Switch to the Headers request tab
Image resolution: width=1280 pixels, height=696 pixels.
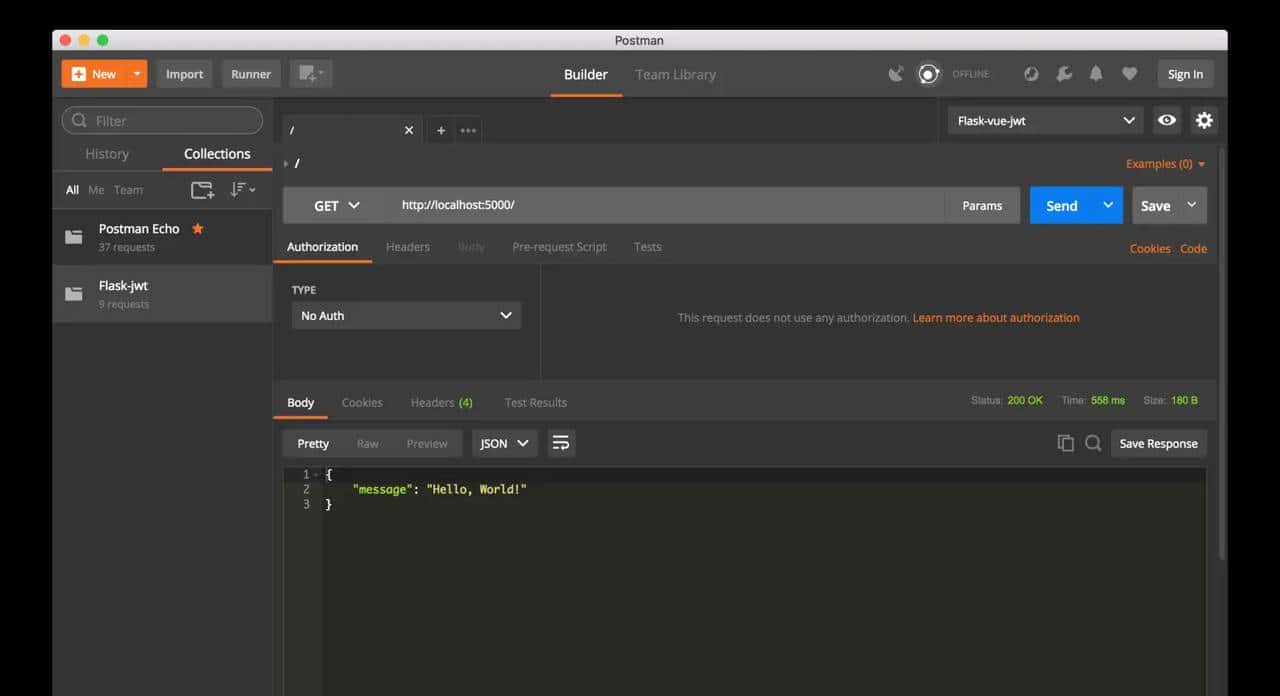[408, 247]
